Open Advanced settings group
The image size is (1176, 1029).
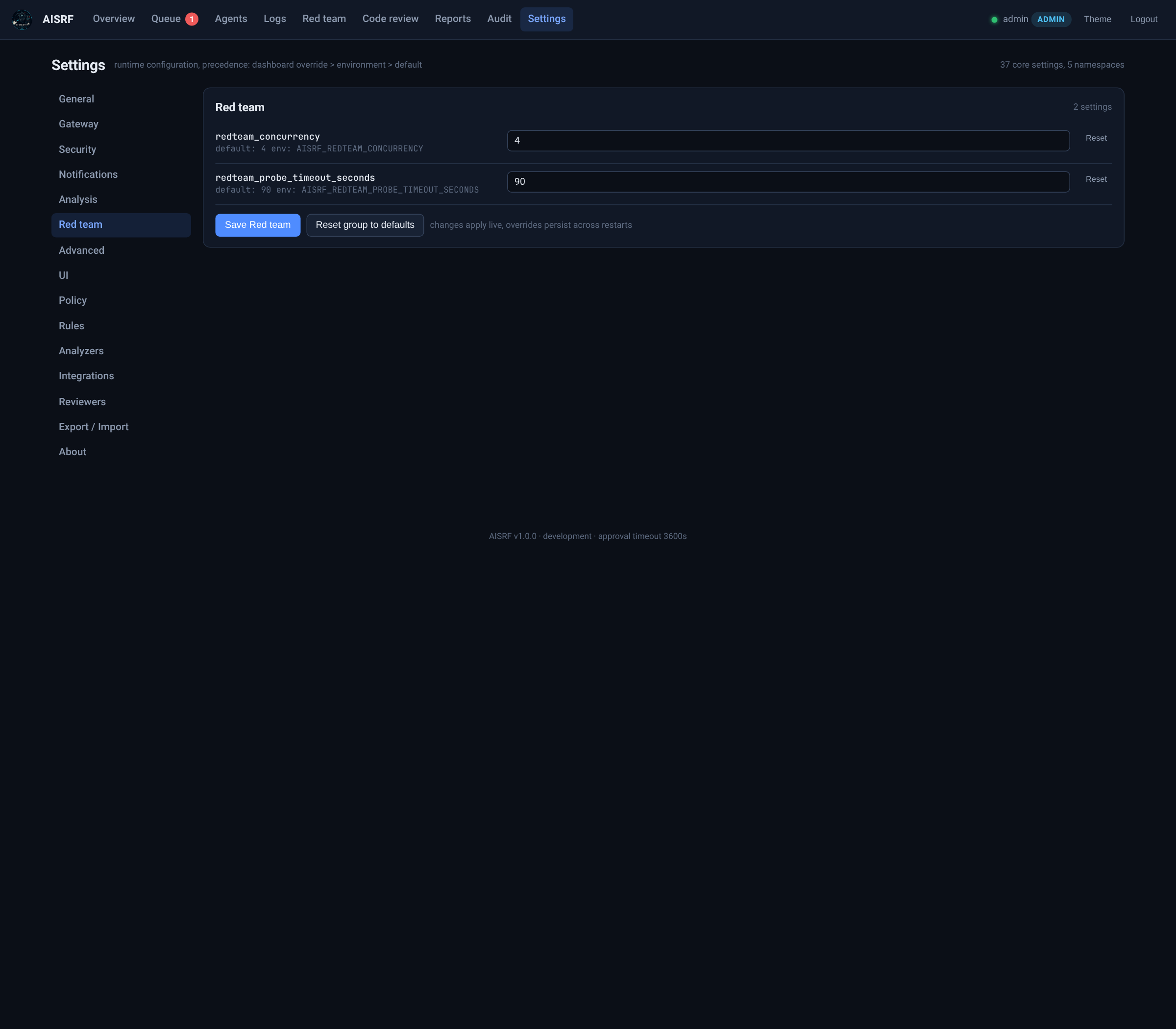121,250
